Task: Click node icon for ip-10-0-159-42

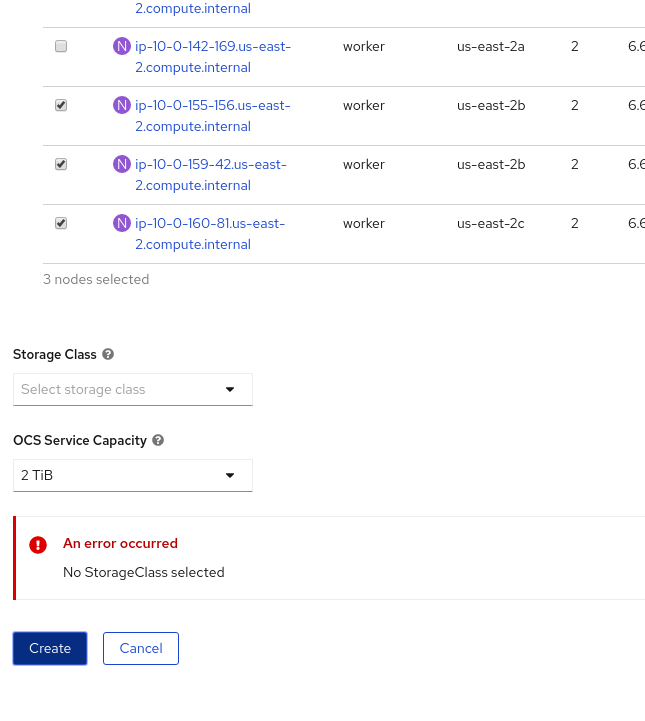Action: (x=122, y=164)
